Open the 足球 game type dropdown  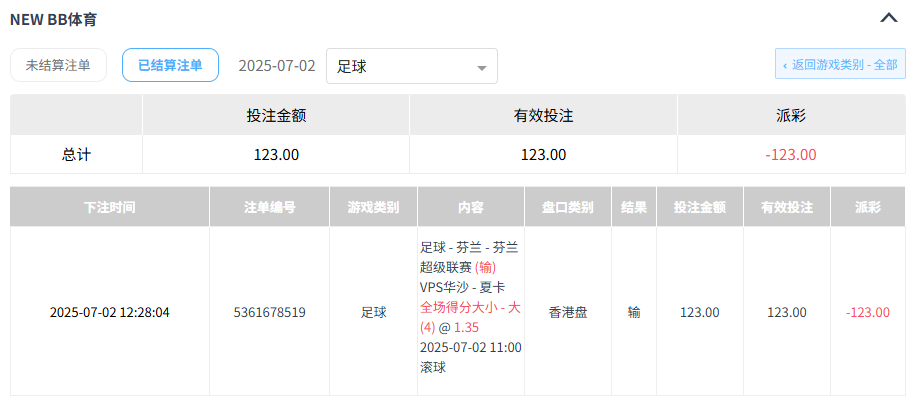click(x=411, y=66)
